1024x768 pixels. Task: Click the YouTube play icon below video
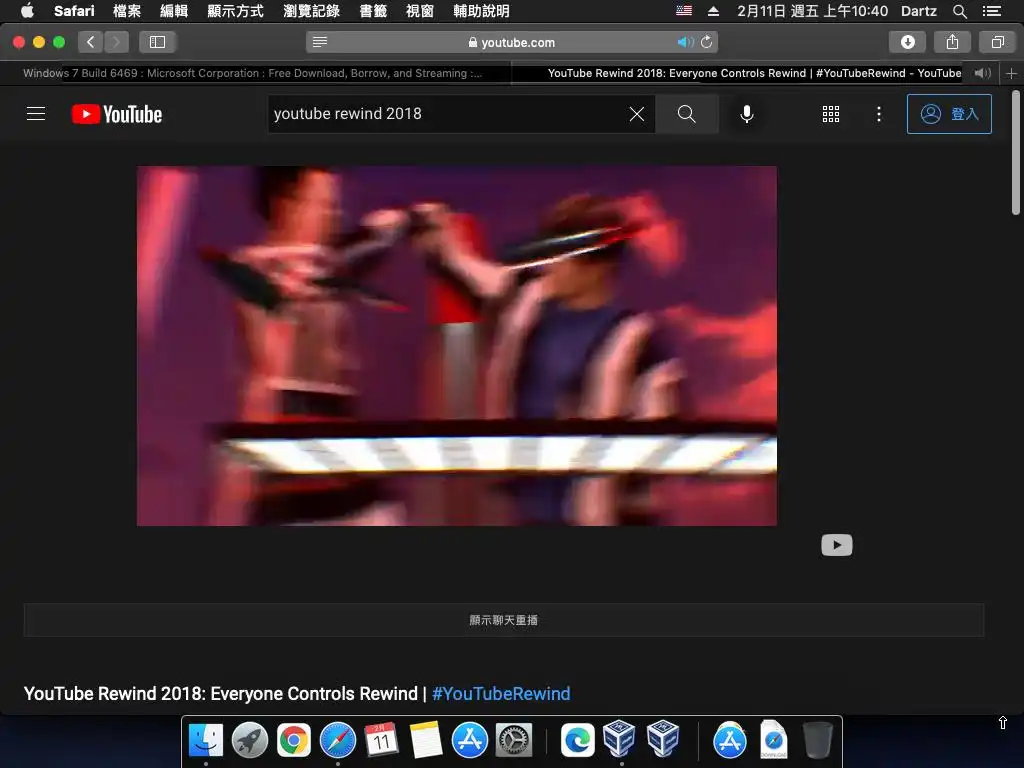[837, 545]
